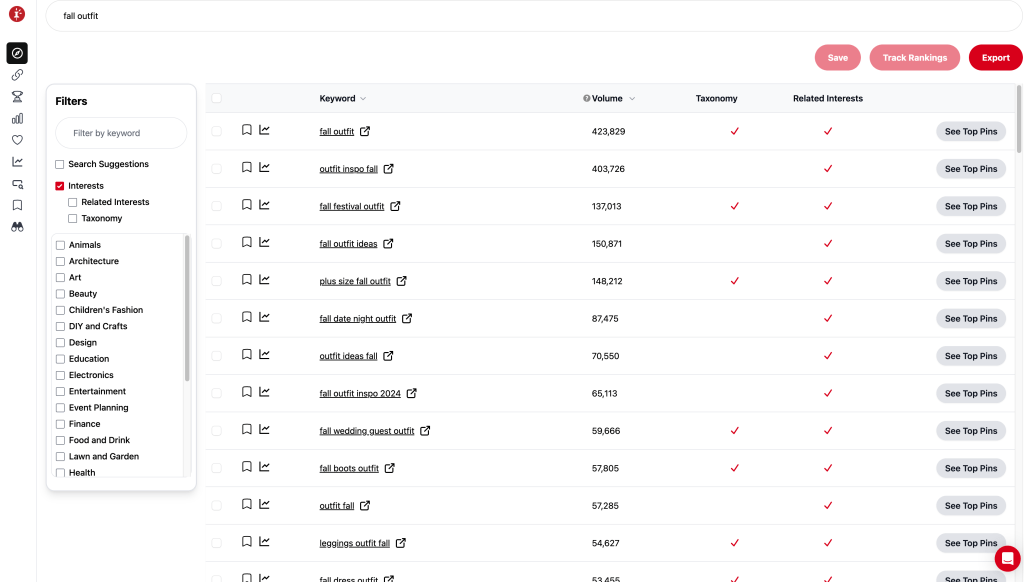
Task: Open the bar chart icon in sidebar
Action: pyautogui.click(x=17, y=118)
